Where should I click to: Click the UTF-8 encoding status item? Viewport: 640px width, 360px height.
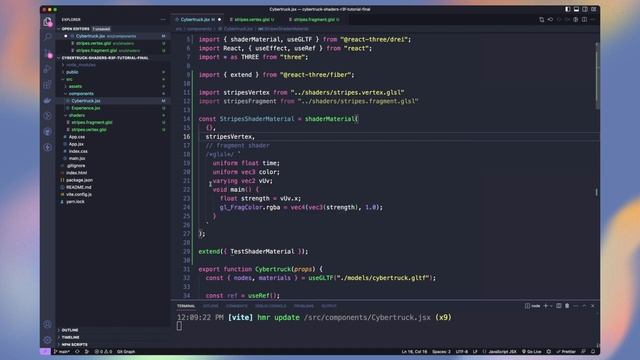462,351
